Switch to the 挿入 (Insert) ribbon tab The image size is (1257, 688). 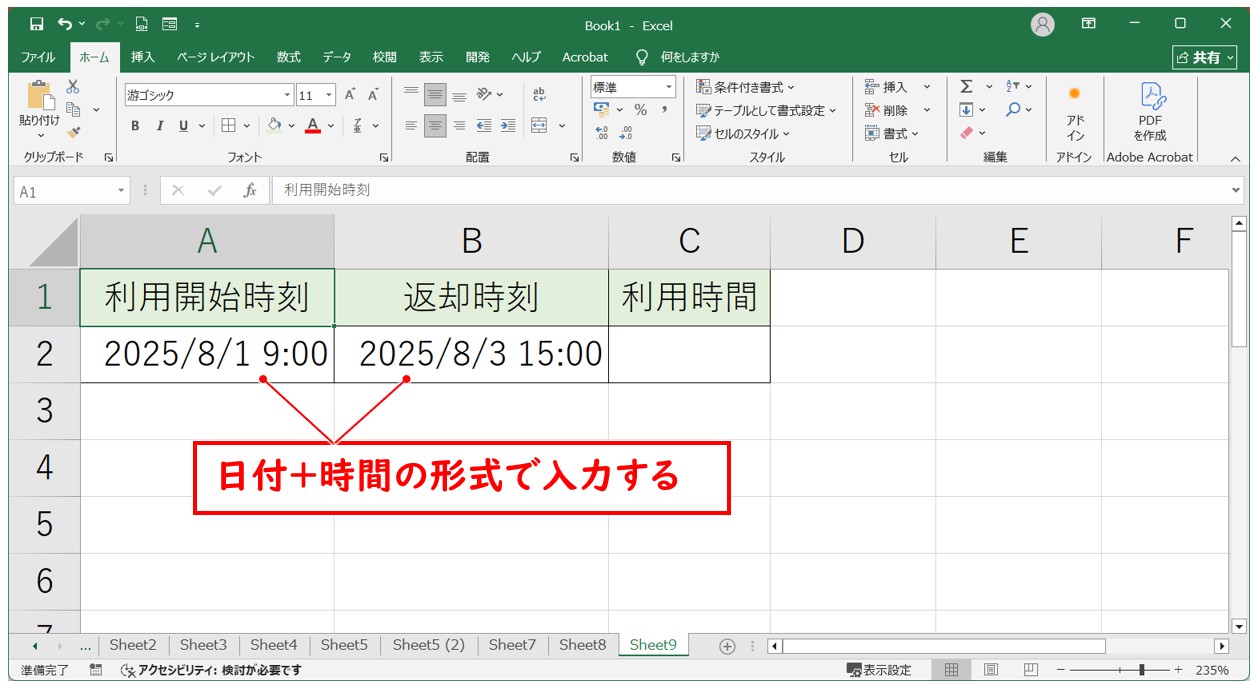pos(143,57)
